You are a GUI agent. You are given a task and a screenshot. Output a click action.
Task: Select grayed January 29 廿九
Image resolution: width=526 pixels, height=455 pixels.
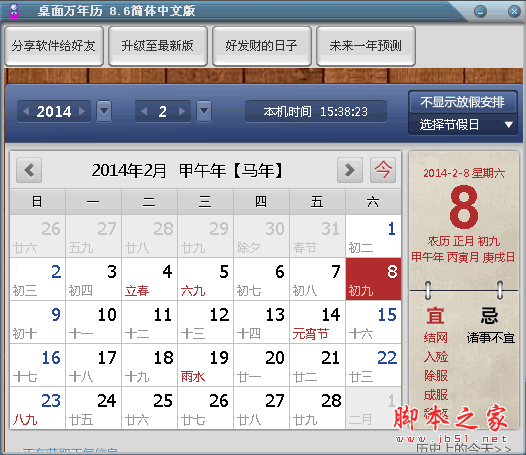pos(206,236)
